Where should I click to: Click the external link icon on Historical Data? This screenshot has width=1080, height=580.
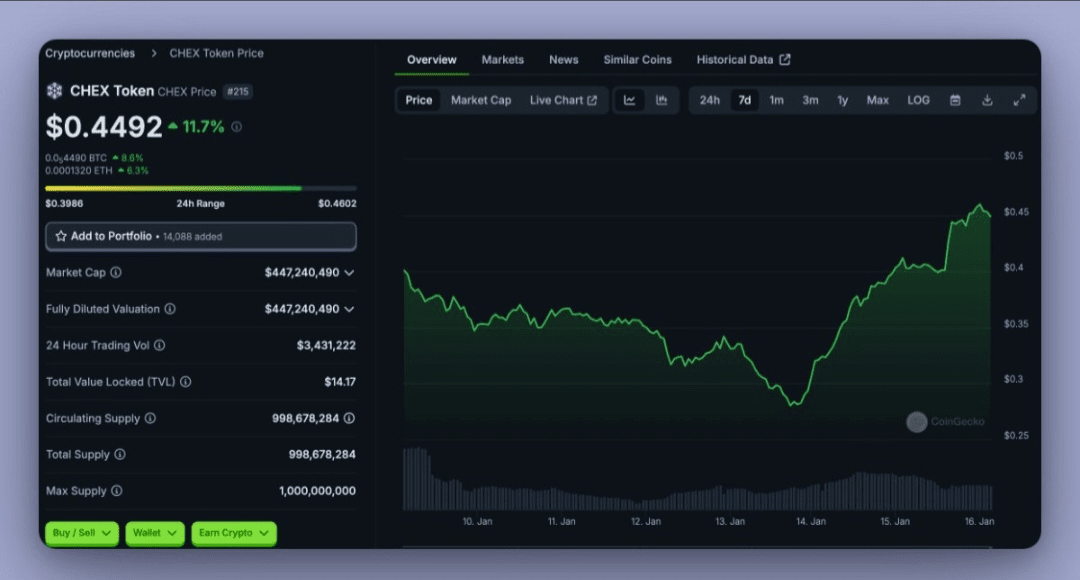[x=785, y=60]
